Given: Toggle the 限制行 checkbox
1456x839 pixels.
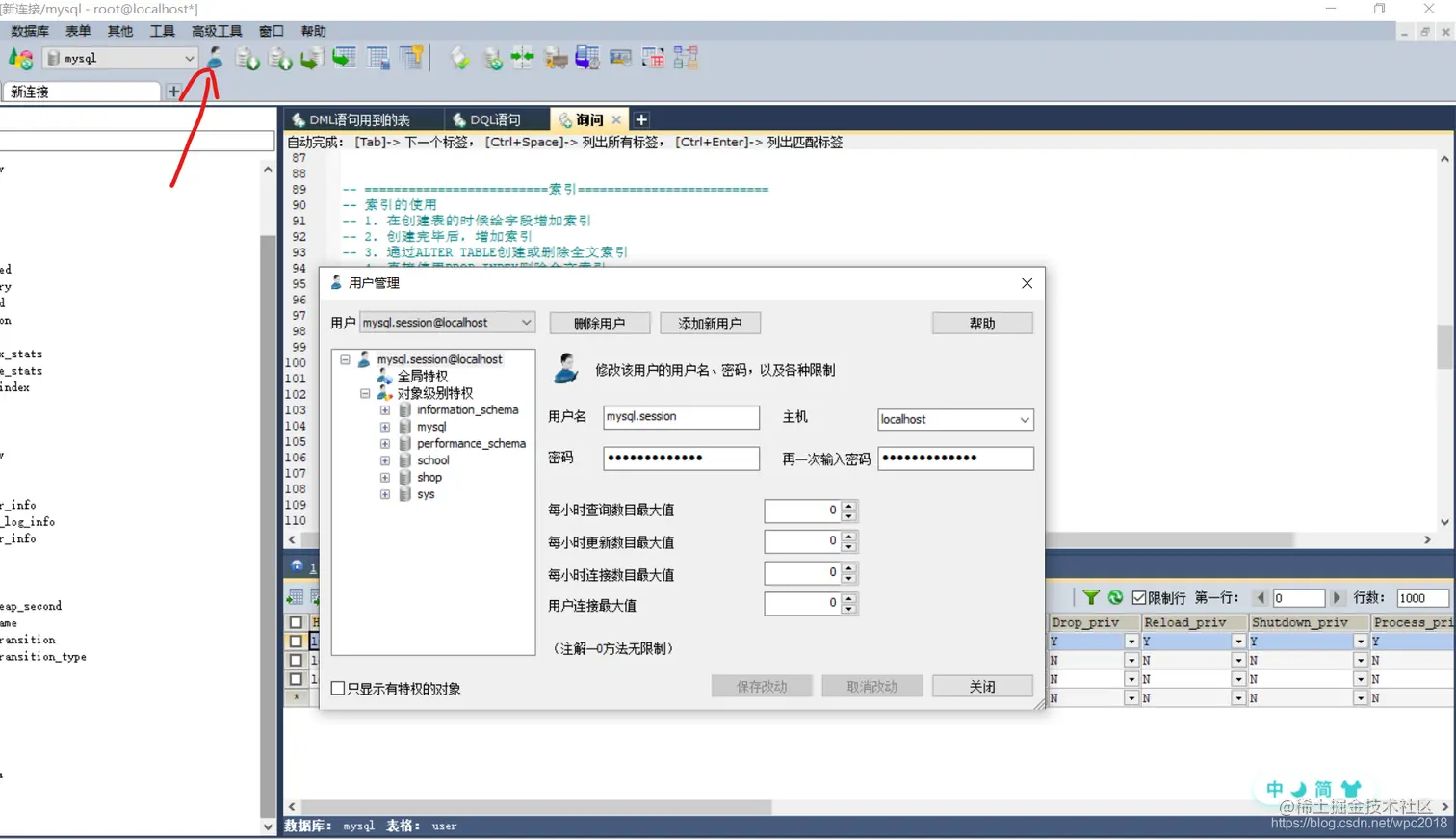Looking at the screenshot, I should (1139, 598).
